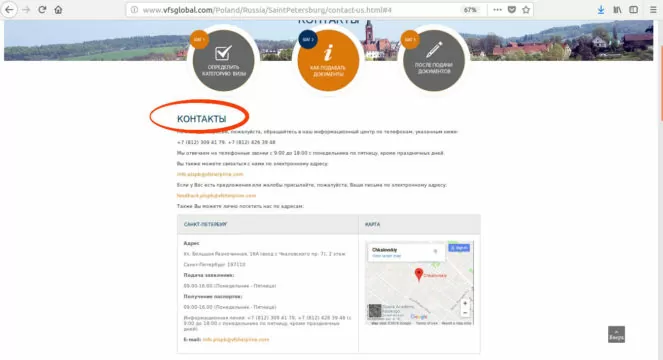Image resolution: width=663 pixels, height=360 pixels.
Task: Open the feedback email address link
Action: click(216, 195)
